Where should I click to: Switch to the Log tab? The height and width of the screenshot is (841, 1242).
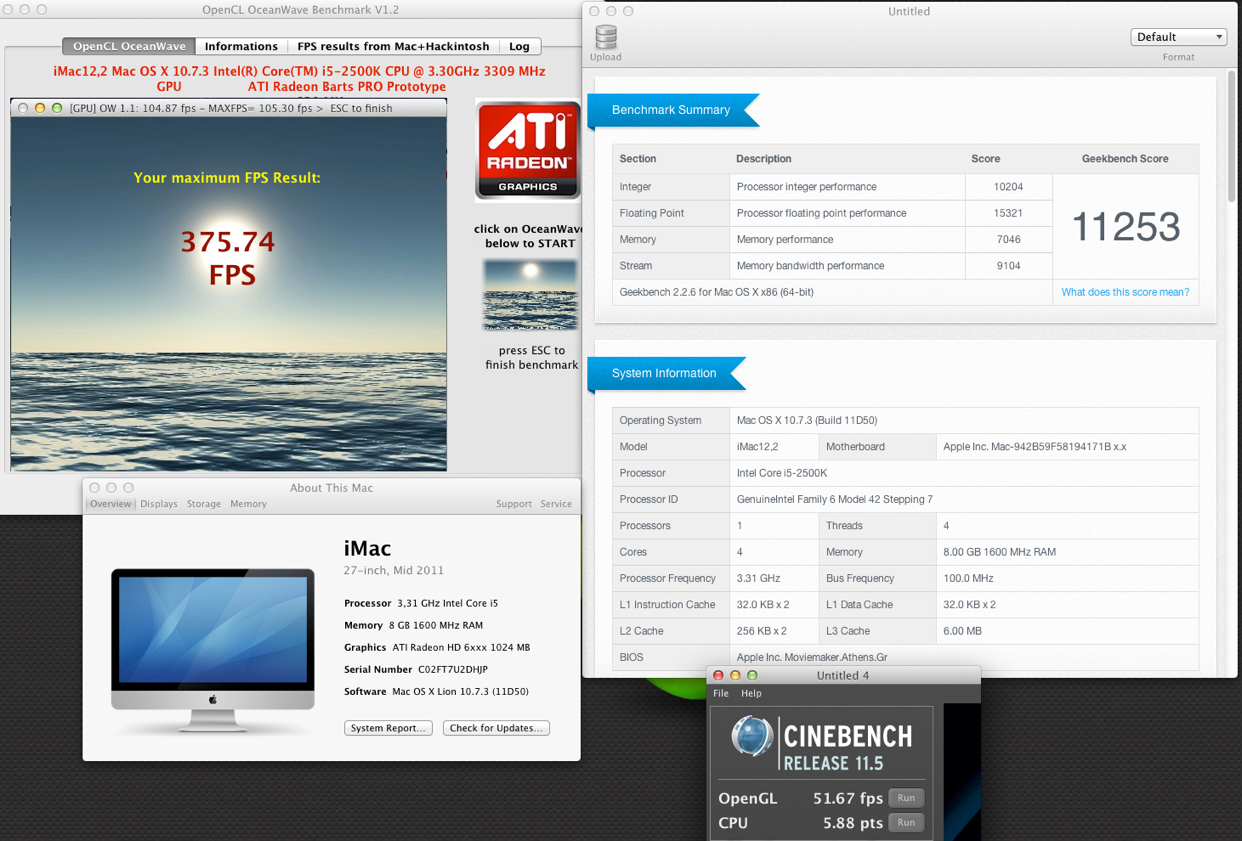519,46
